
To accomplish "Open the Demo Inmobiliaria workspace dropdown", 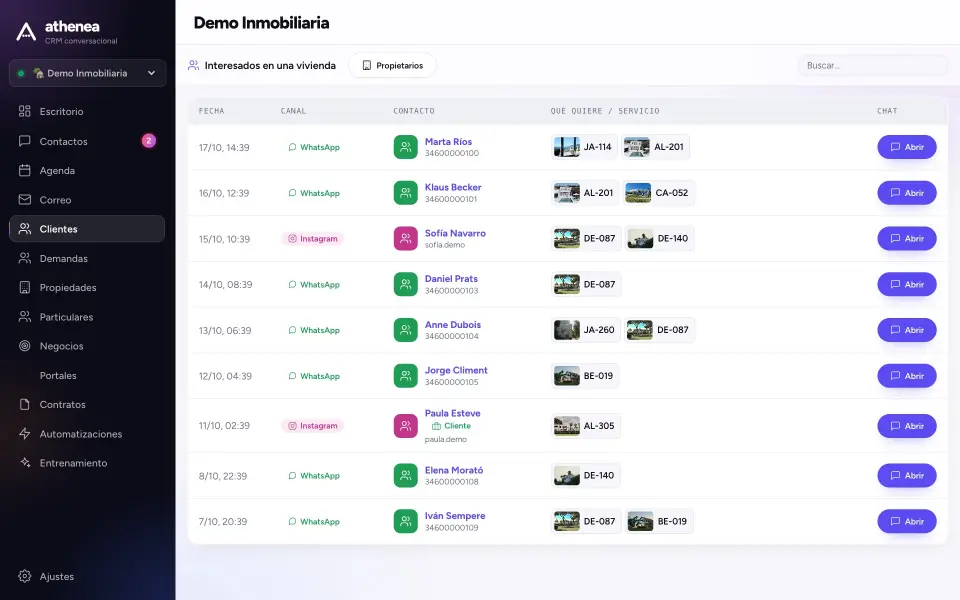I will tap(88, 73).
